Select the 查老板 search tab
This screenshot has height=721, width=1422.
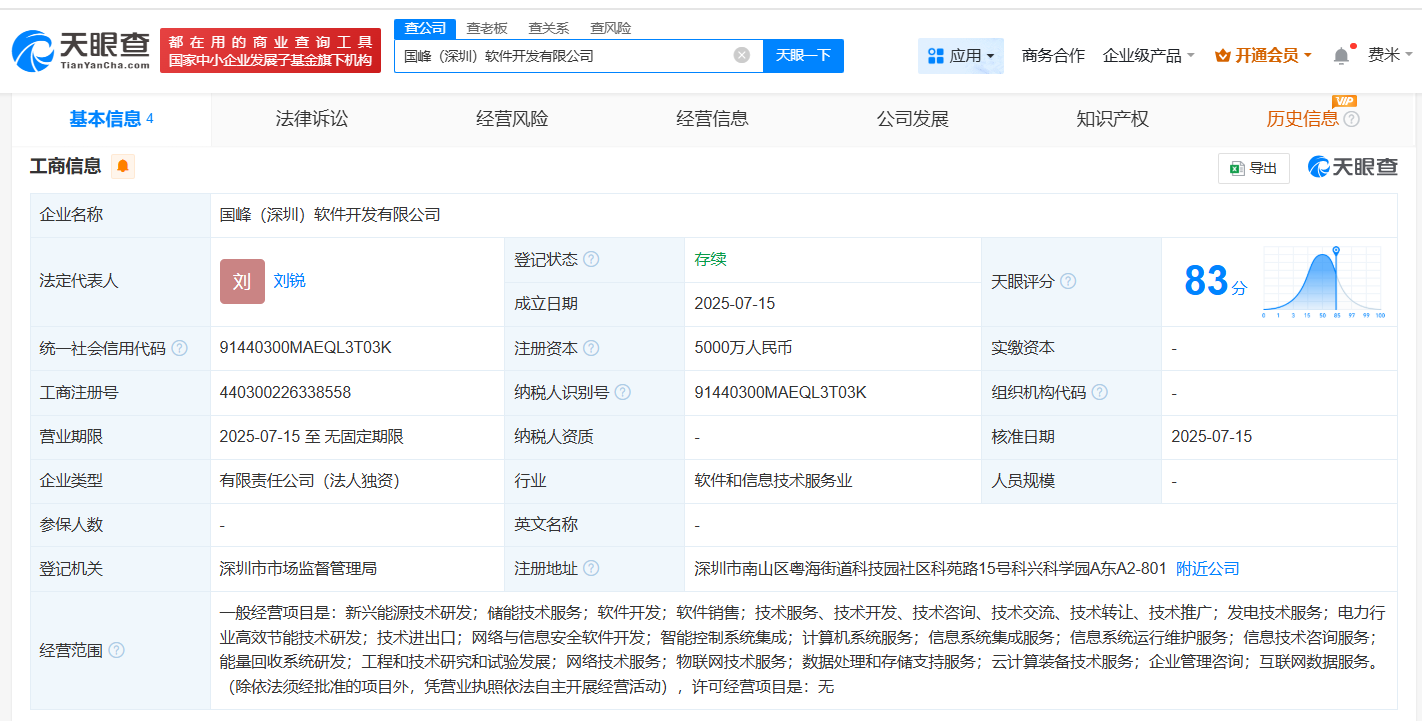[x=487, y=28]
